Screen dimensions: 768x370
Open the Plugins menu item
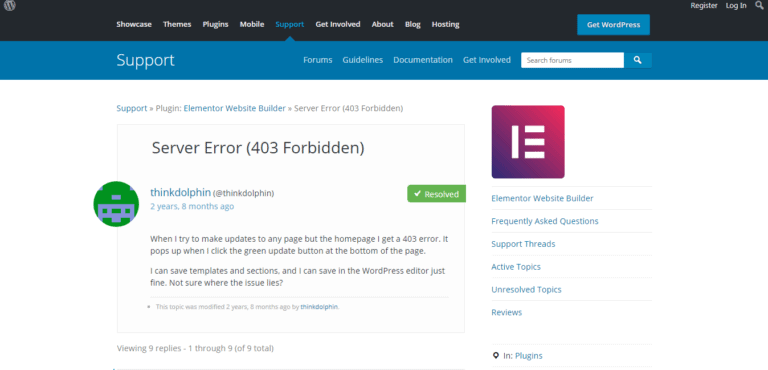click(216, 24)
